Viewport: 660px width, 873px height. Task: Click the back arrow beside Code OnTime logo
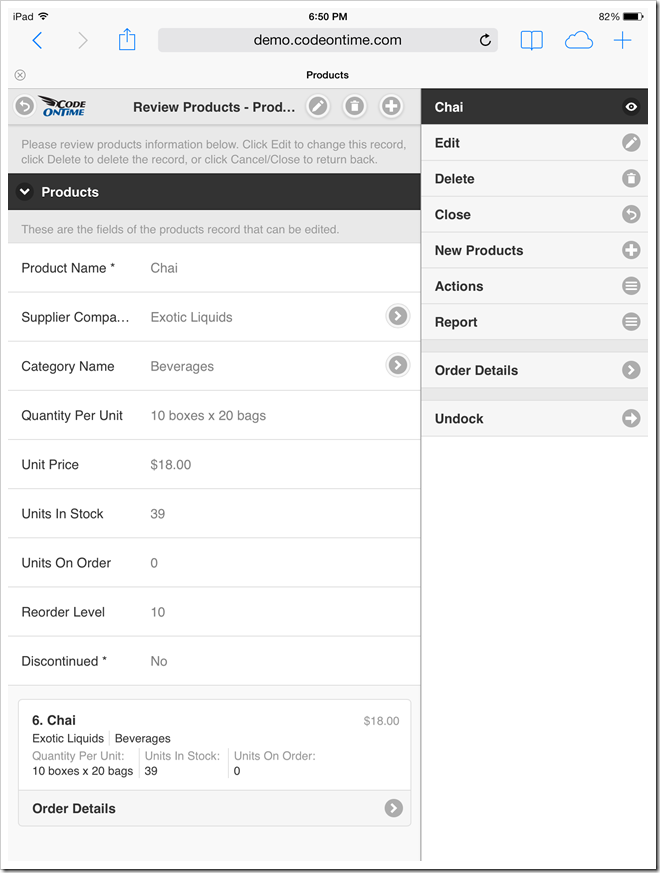(x=25, y=106)
